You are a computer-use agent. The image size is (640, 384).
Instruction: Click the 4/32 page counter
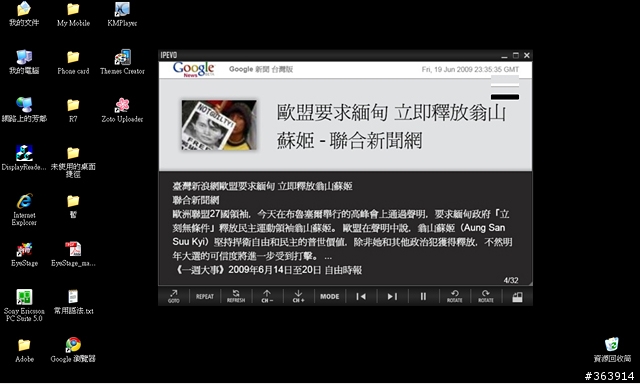tap(511, 280)
